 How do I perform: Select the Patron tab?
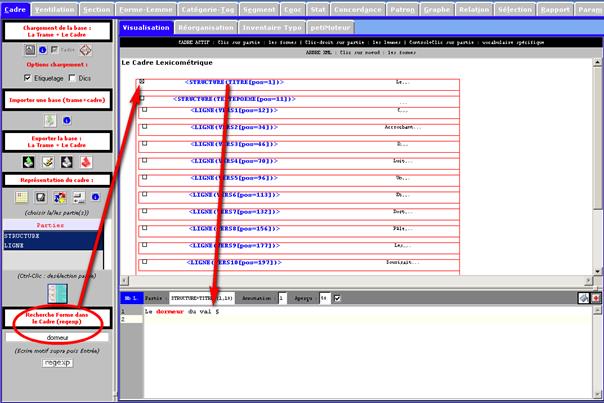coord(403,10)
